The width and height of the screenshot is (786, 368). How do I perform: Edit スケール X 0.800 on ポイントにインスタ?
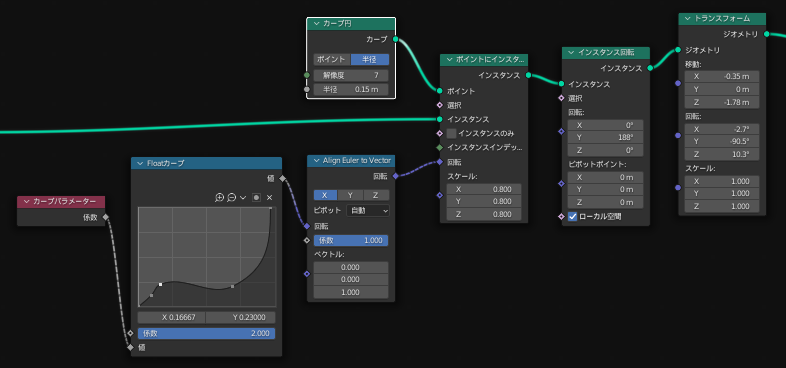484,189
